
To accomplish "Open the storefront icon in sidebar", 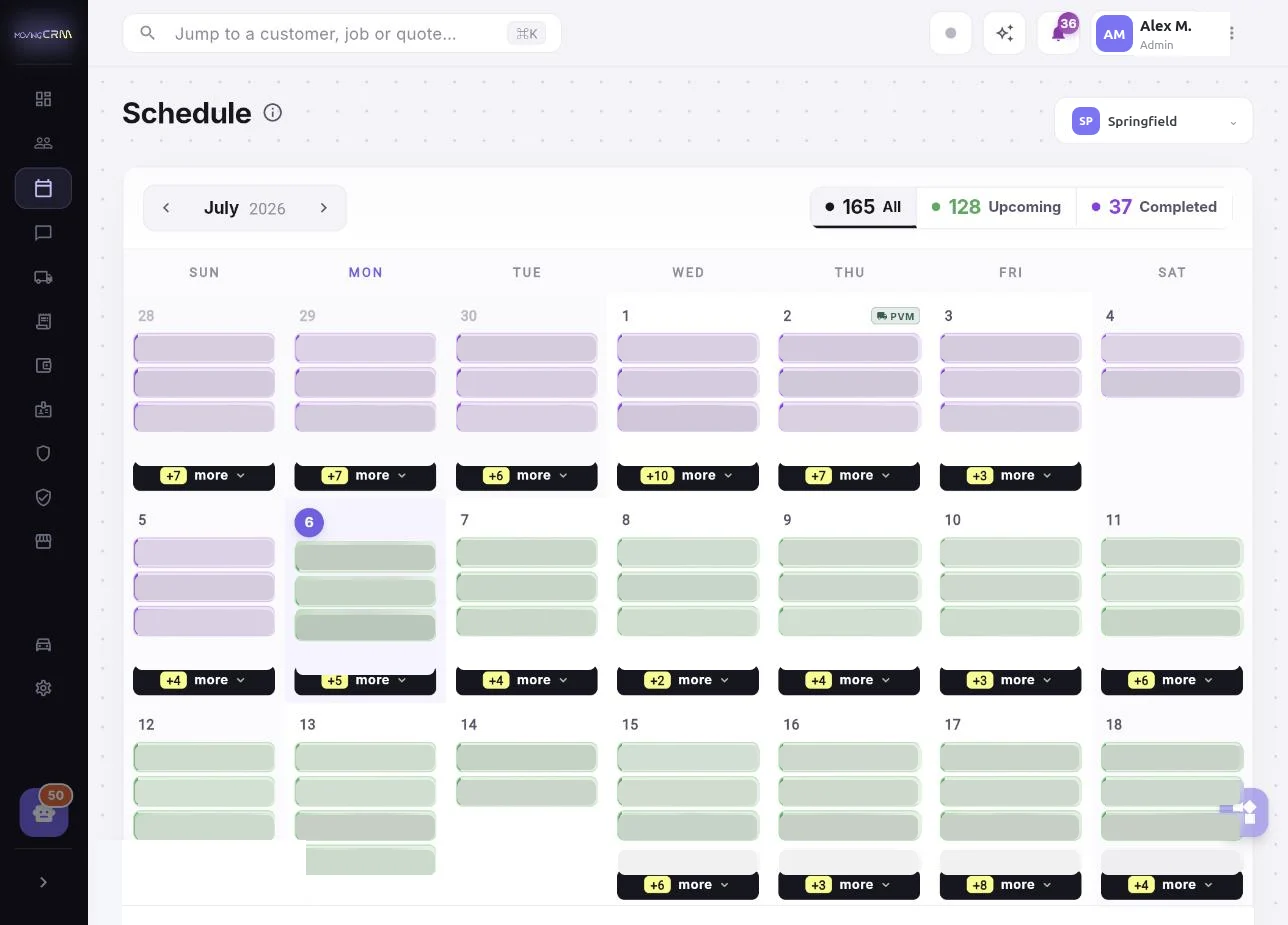I will click(43, 541).
